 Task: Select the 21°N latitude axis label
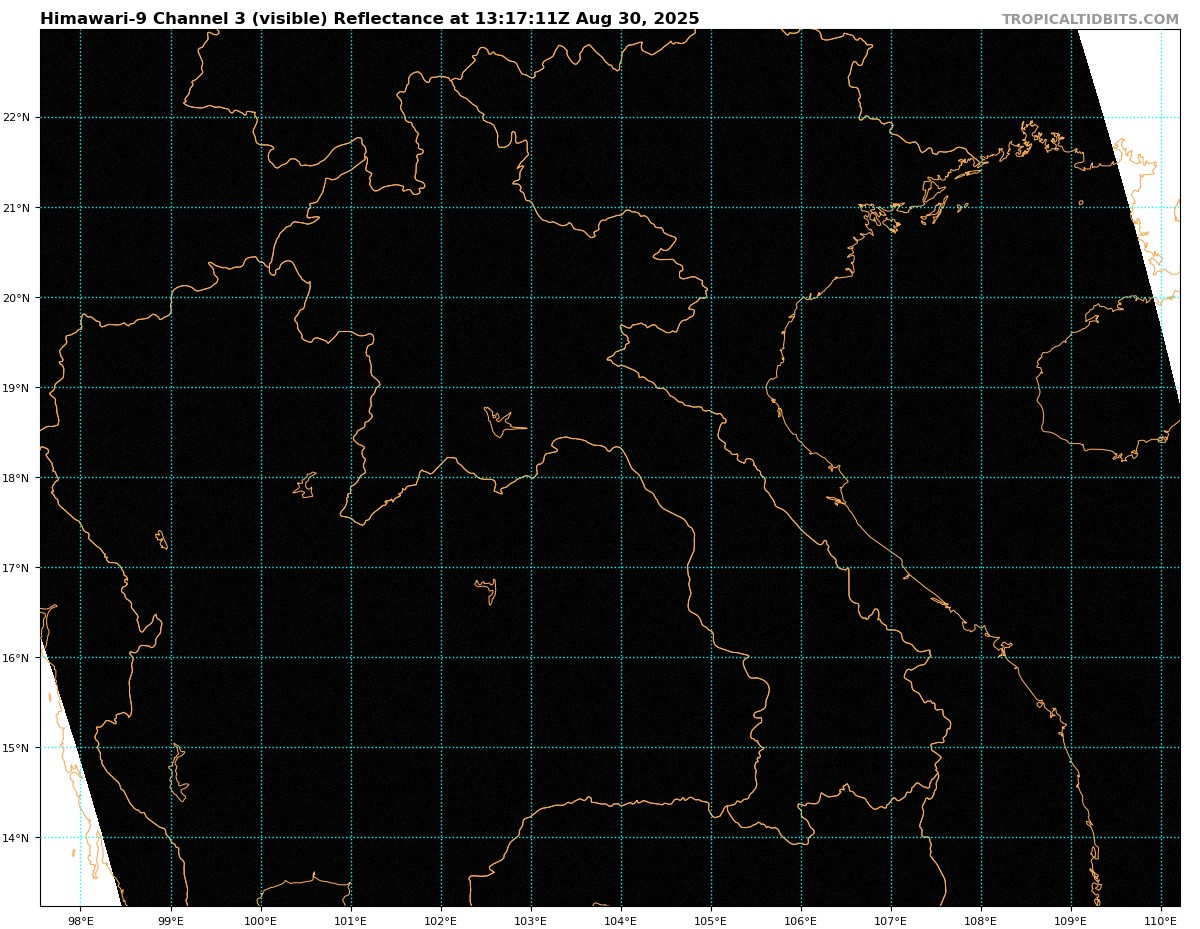(17, 208)
